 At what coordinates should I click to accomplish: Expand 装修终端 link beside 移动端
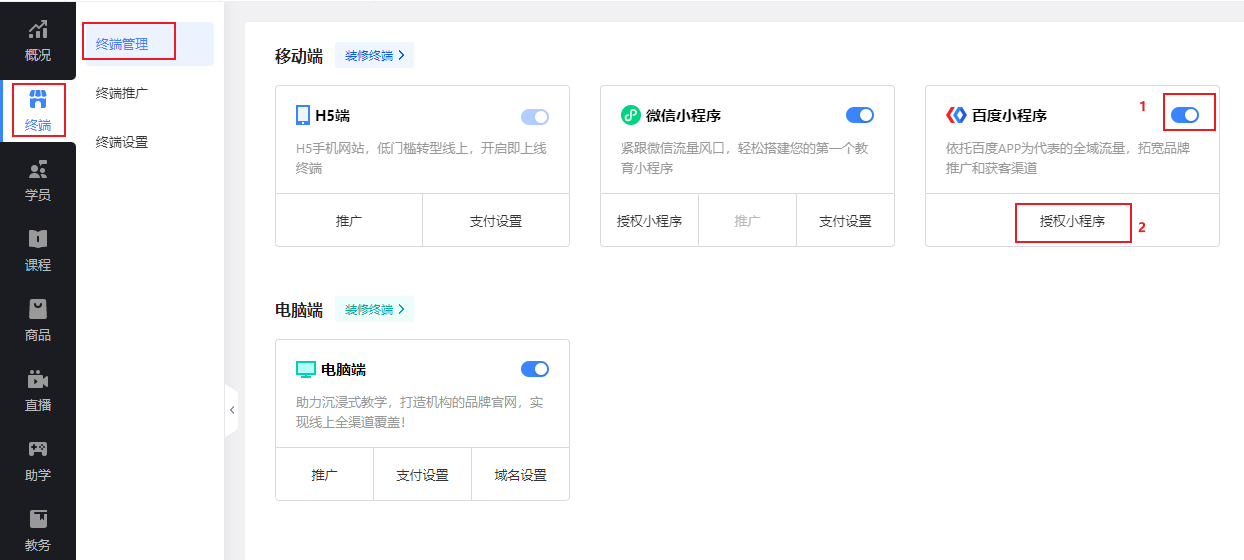tap(374, 56)
